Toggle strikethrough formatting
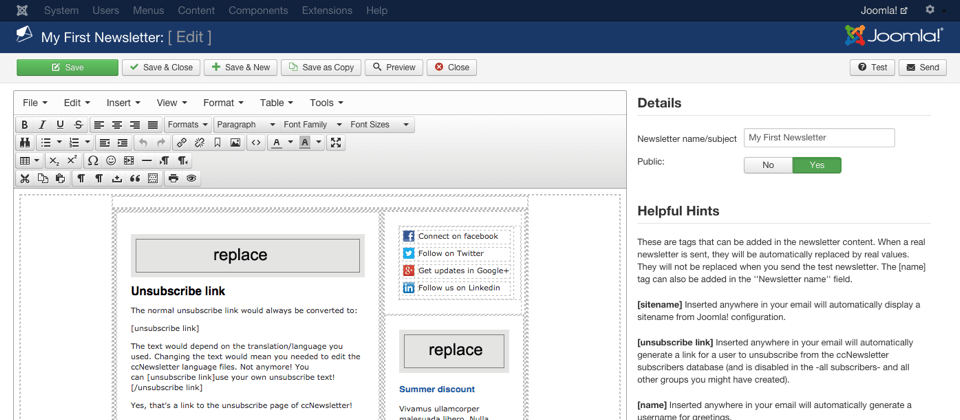 (x=78, y=125)
